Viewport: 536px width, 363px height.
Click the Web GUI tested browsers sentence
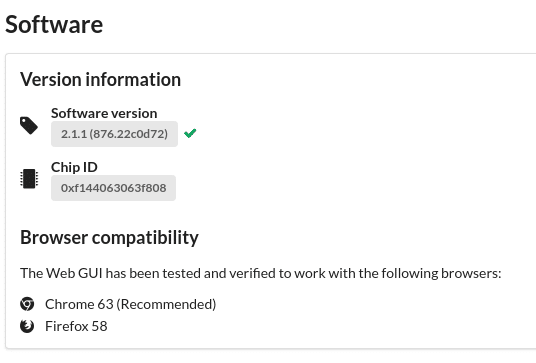coord(261,273)
